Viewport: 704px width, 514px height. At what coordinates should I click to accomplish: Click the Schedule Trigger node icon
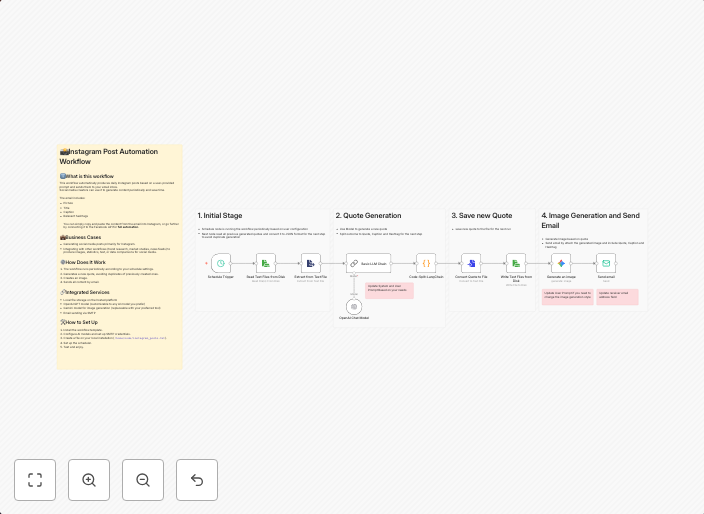click(220, 263)
